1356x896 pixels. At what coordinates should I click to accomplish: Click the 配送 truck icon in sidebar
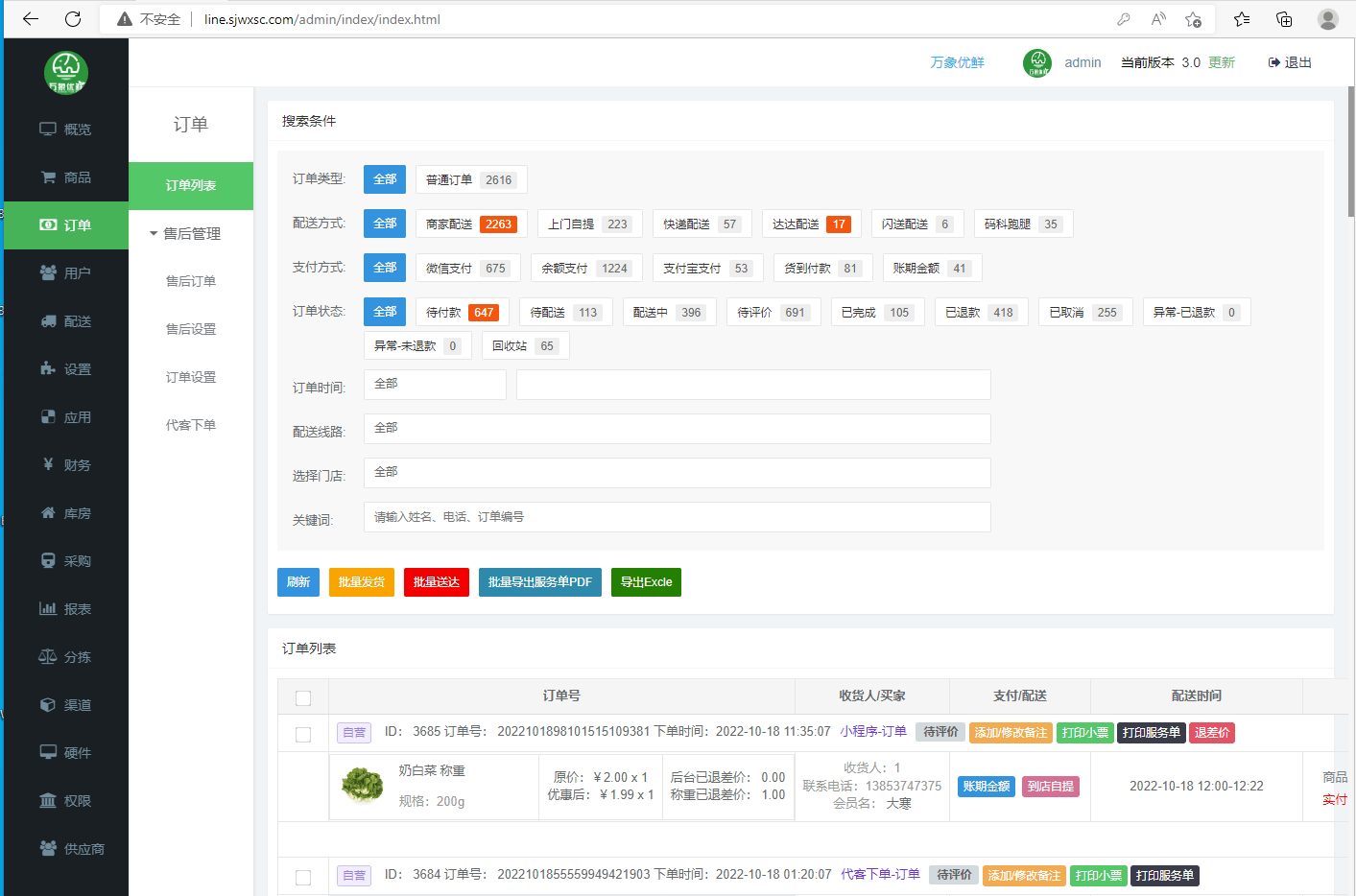(48, 321)
